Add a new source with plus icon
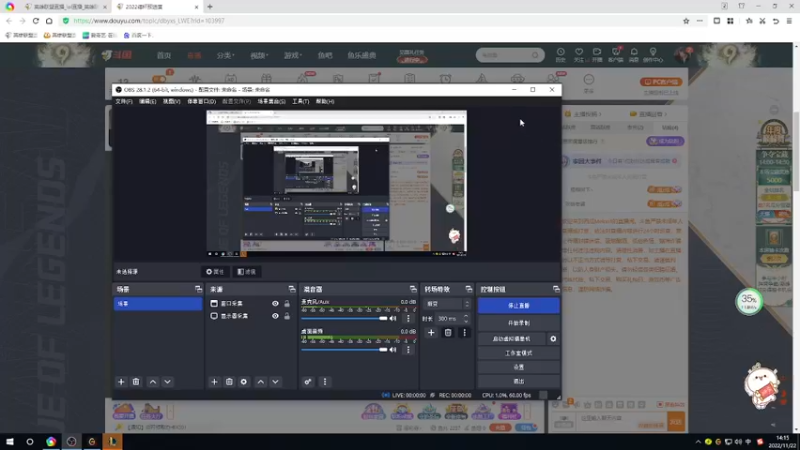 pos(214,382)
